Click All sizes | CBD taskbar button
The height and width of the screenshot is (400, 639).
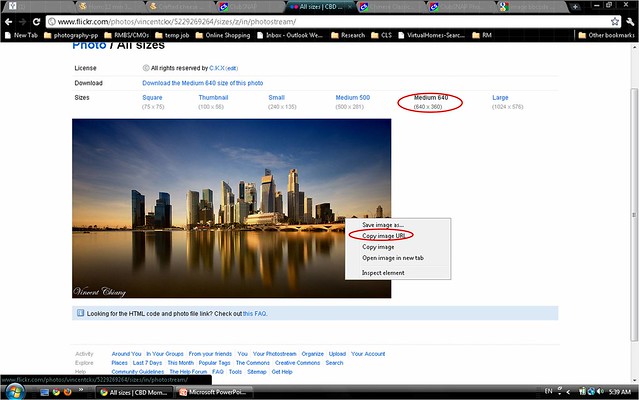135,392
